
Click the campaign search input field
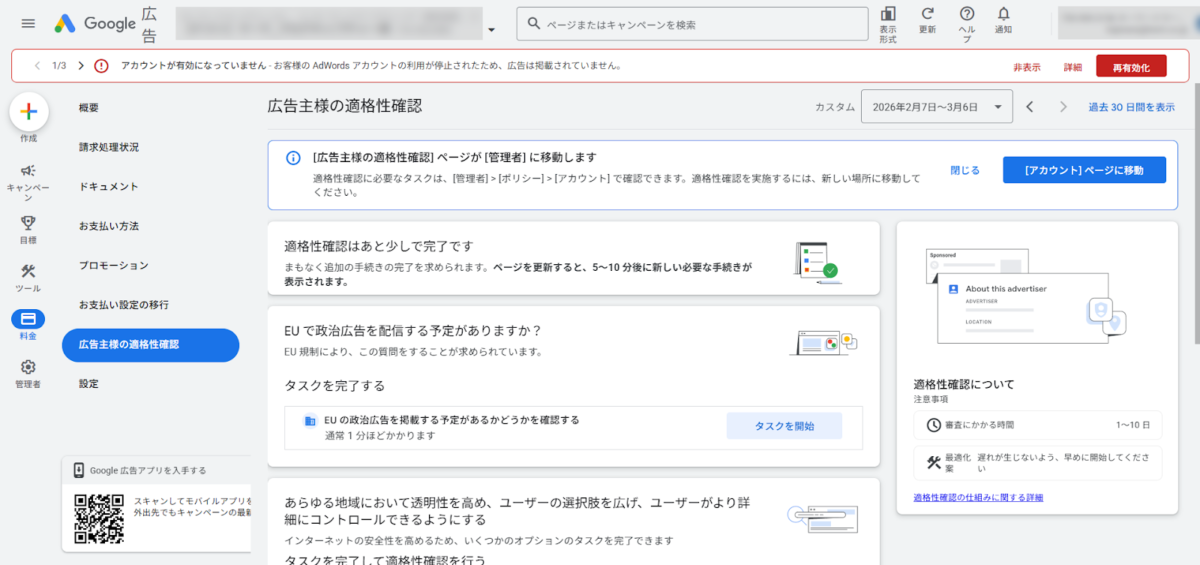pos(700,24)
